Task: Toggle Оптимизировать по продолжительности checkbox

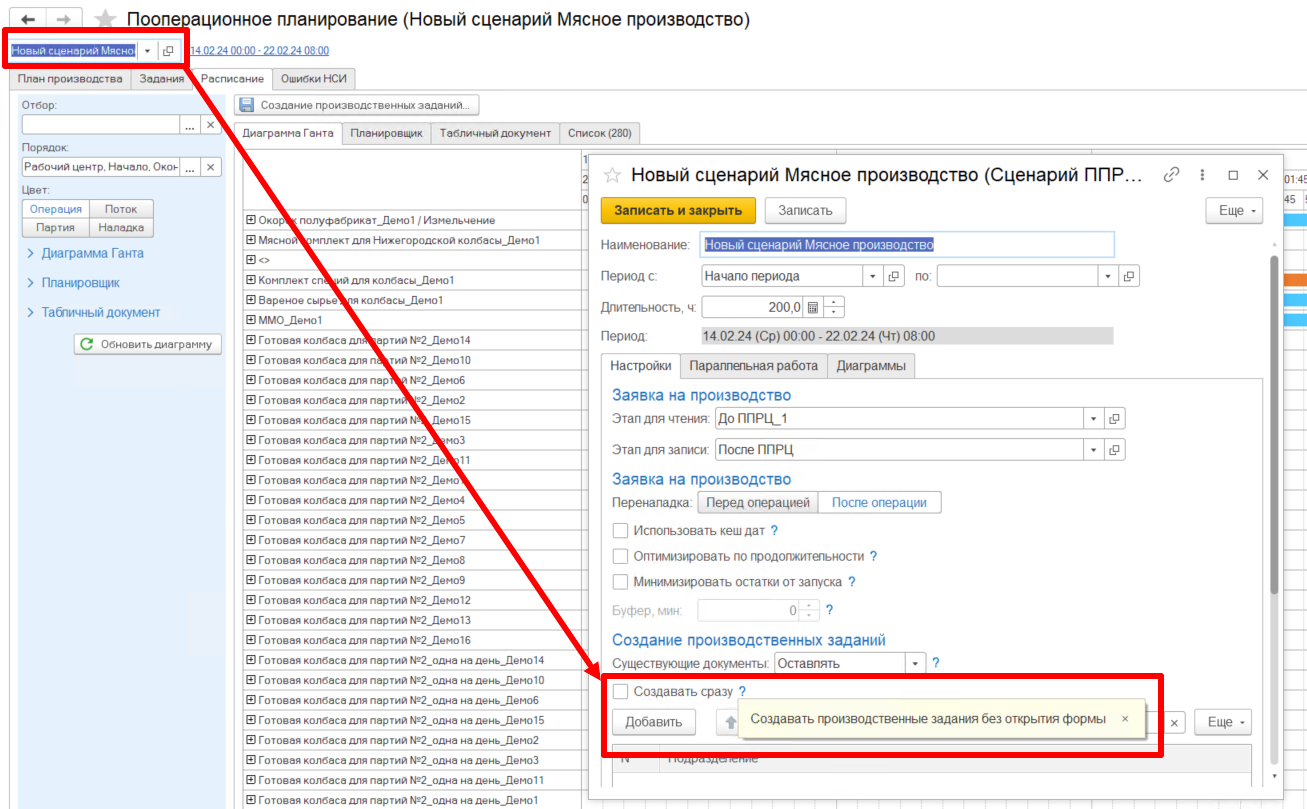Action: click(x=621, y=556)
